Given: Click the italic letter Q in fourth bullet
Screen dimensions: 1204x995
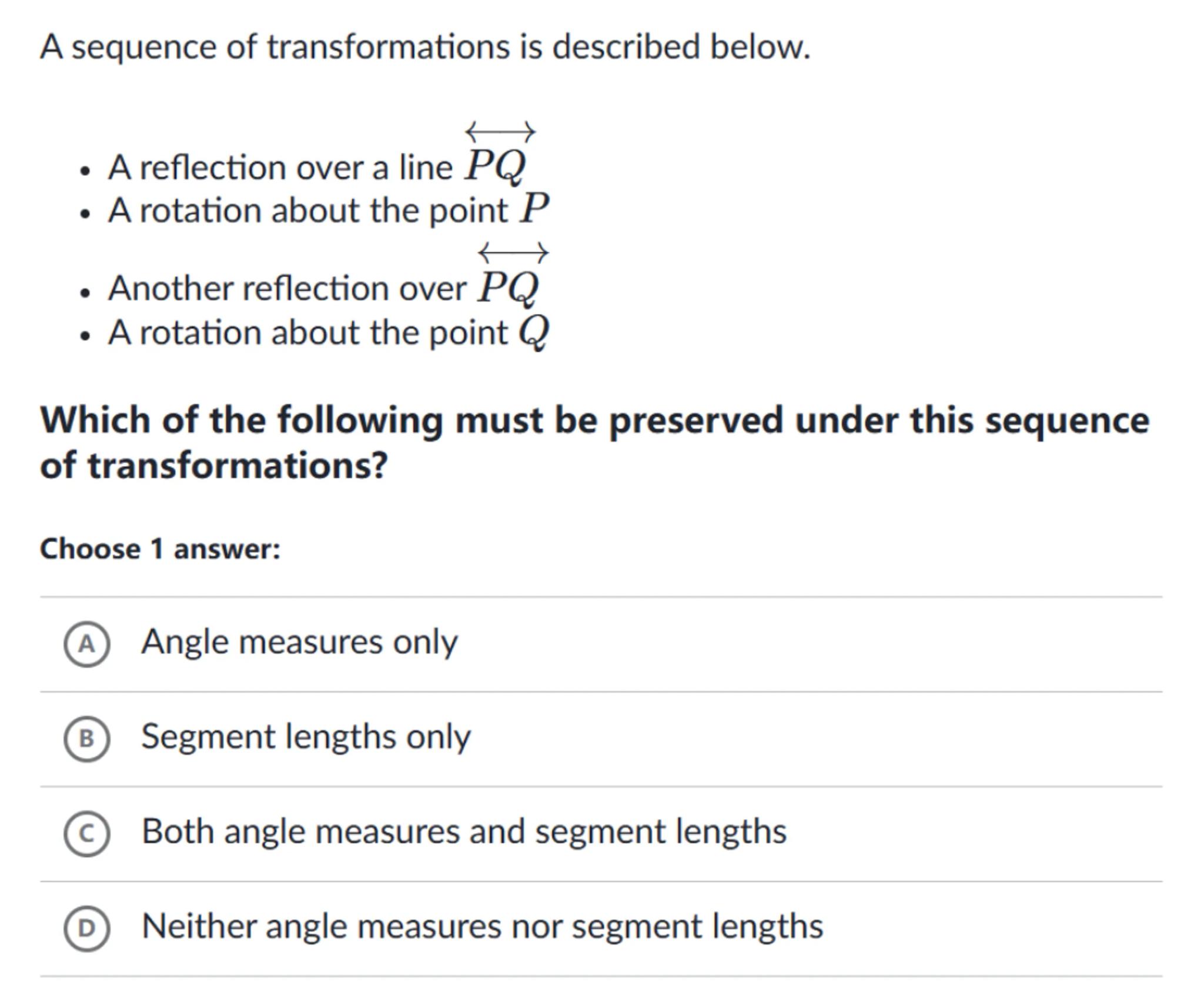Looking at the screenshot, I should pyautogui.click(x=534, y=332).
